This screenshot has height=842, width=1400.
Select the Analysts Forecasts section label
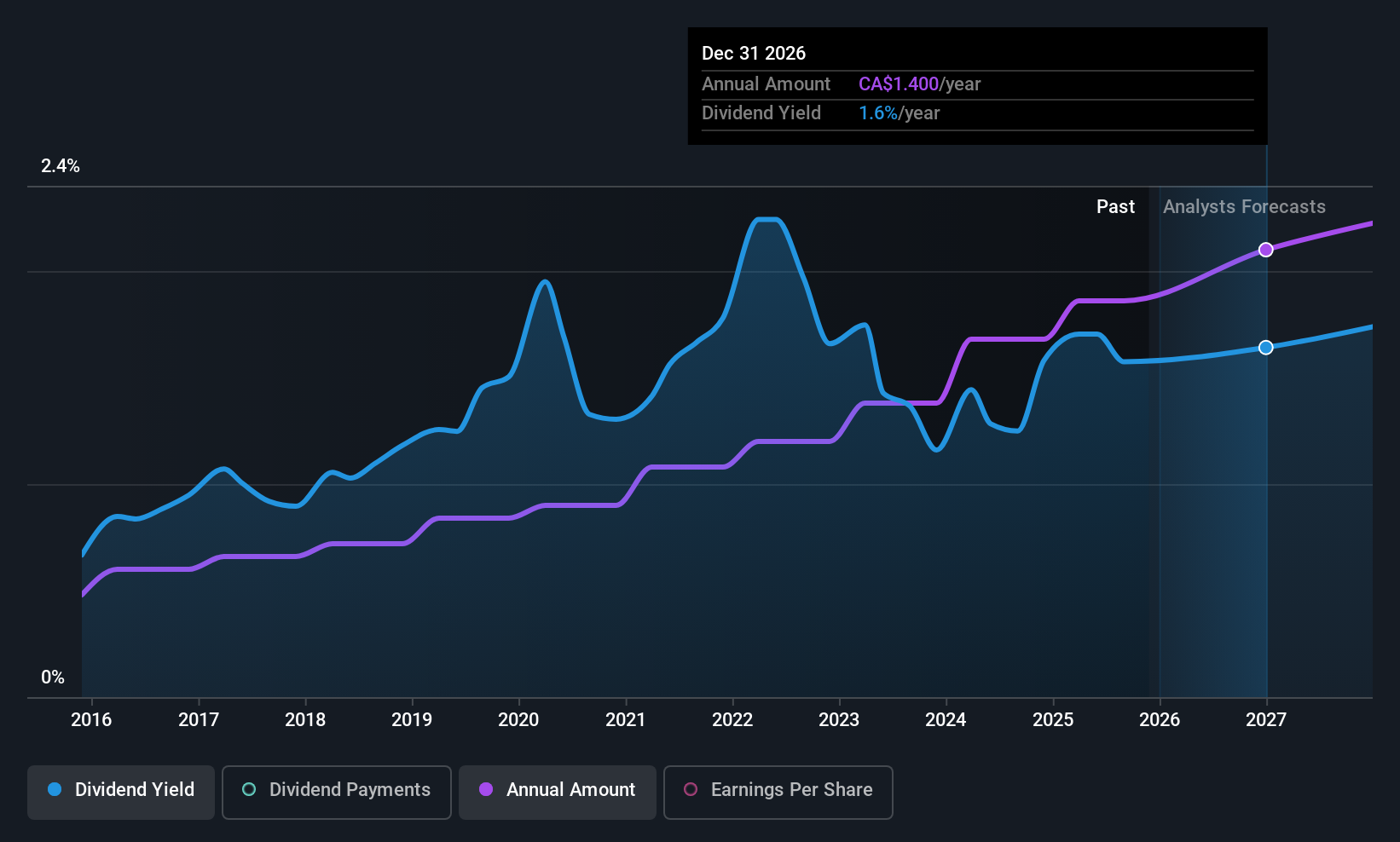pyautogui.click(x=1243, y=206)
